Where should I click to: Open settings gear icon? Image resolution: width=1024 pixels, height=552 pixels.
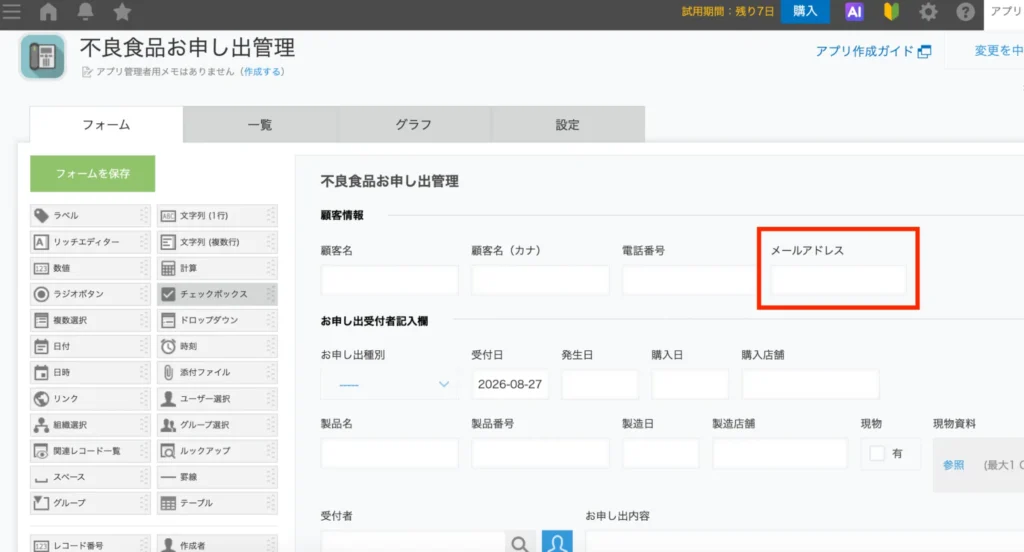[928, 12]
